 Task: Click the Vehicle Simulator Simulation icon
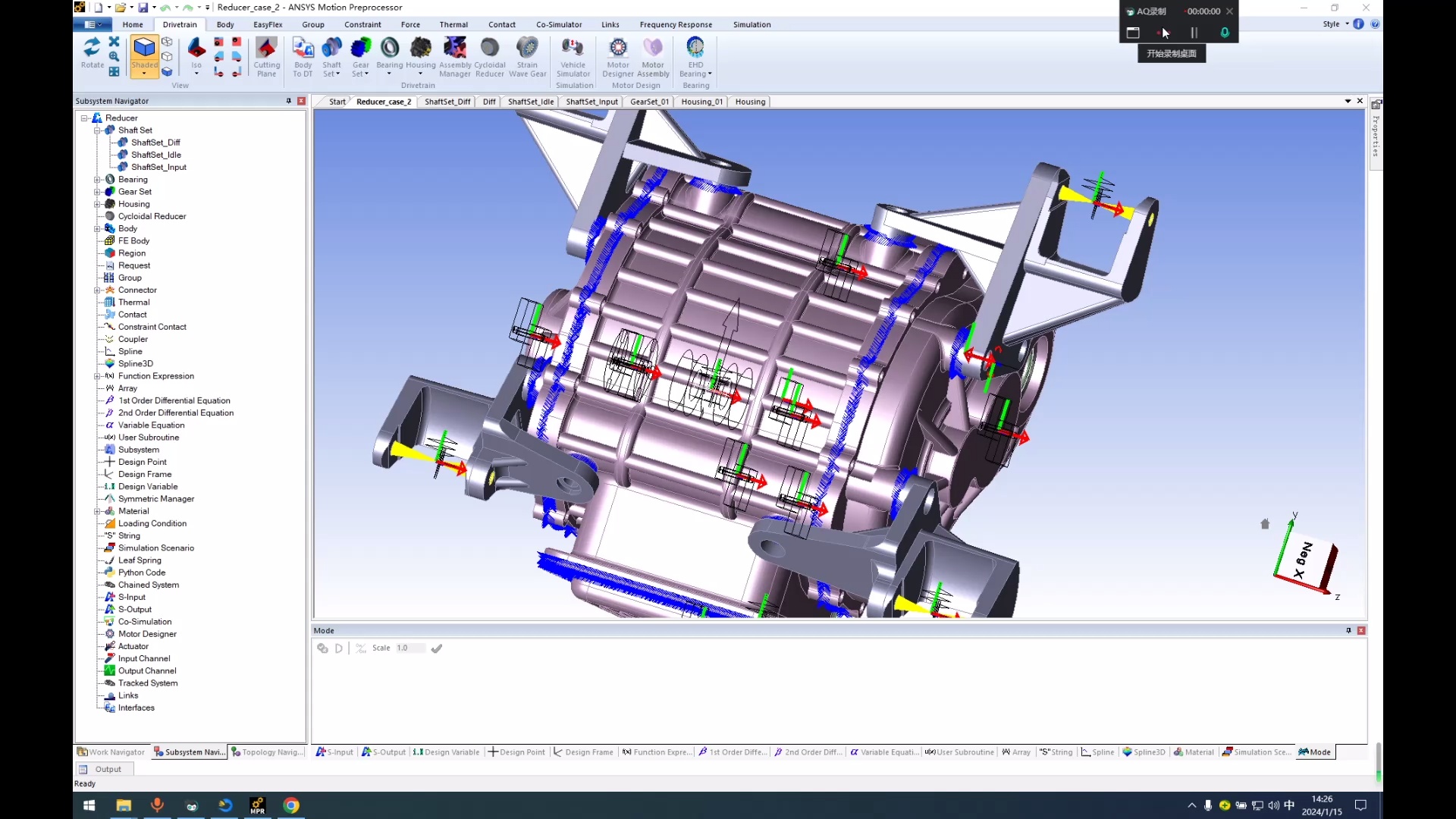[573, 57]
